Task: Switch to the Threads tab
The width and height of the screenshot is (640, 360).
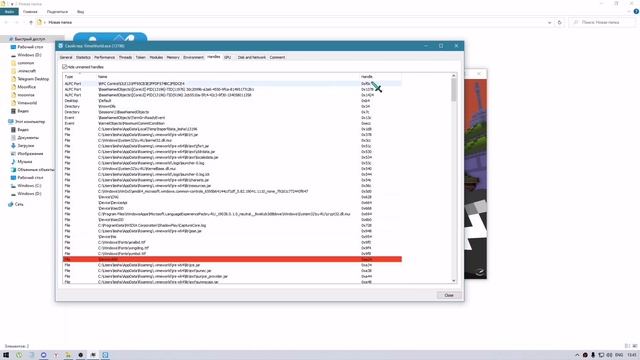Action: click(125, 58)
